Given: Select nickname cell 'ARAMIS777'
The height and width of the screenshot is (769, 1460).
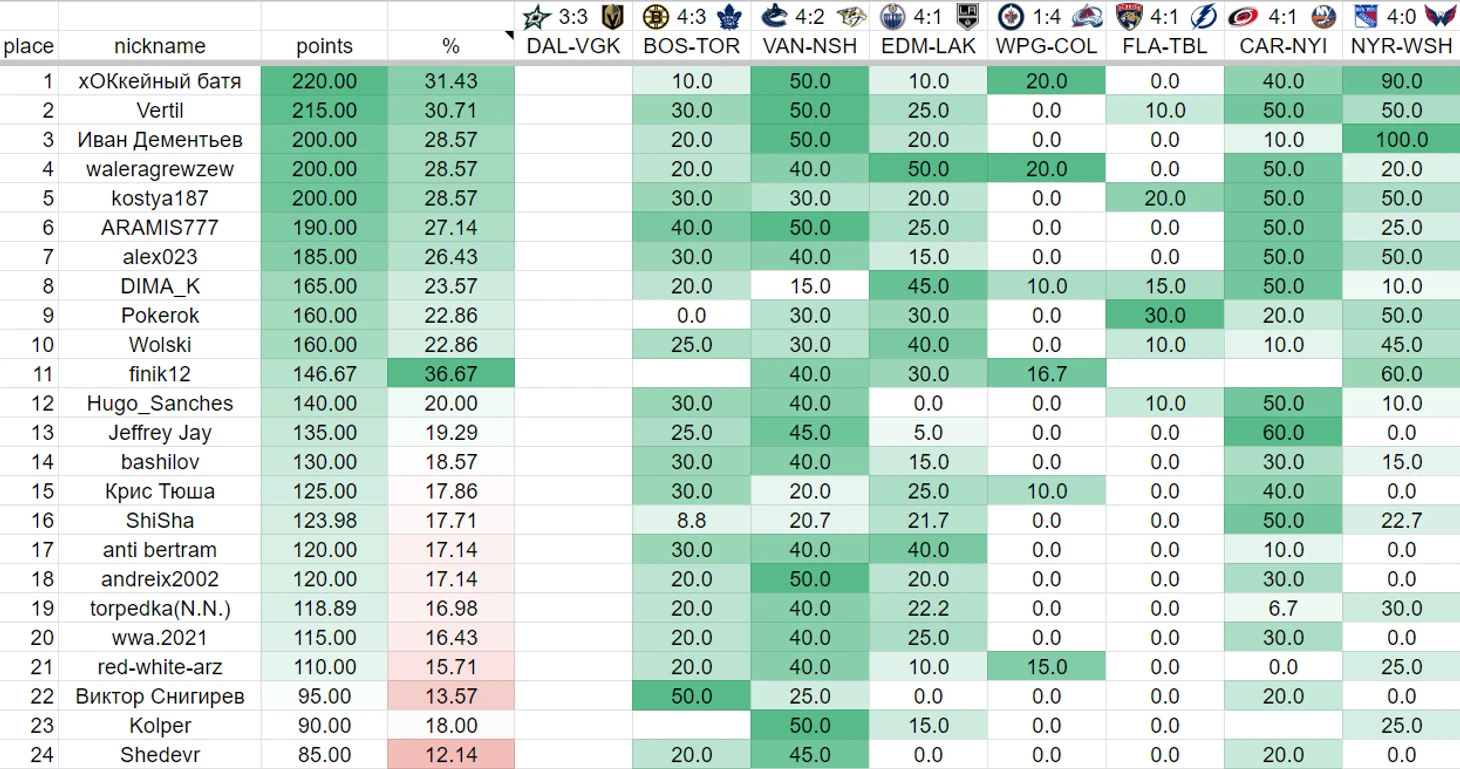Looking at the screenshot, I should (160, 227).
